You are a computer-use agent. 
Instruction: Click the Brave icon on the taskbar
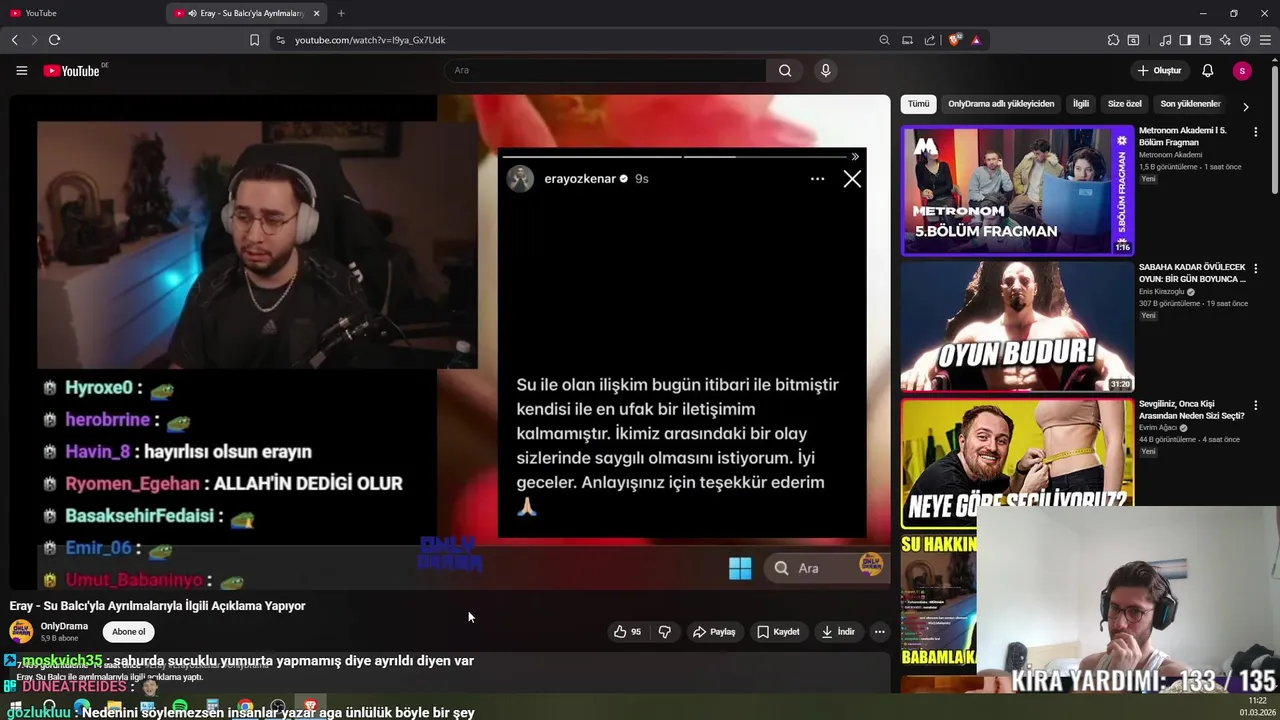click(x=311, y=707)
